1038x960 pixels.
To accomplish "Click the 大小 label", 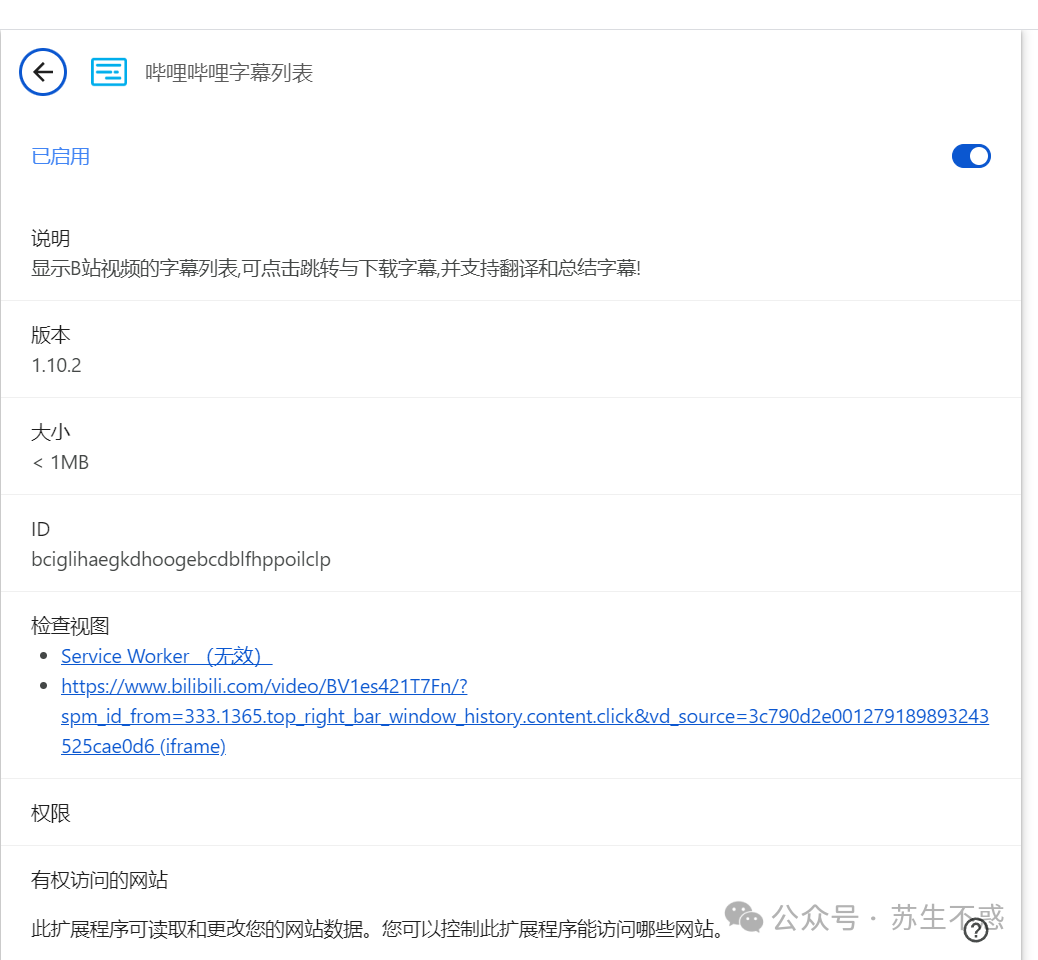I will 50,432.
